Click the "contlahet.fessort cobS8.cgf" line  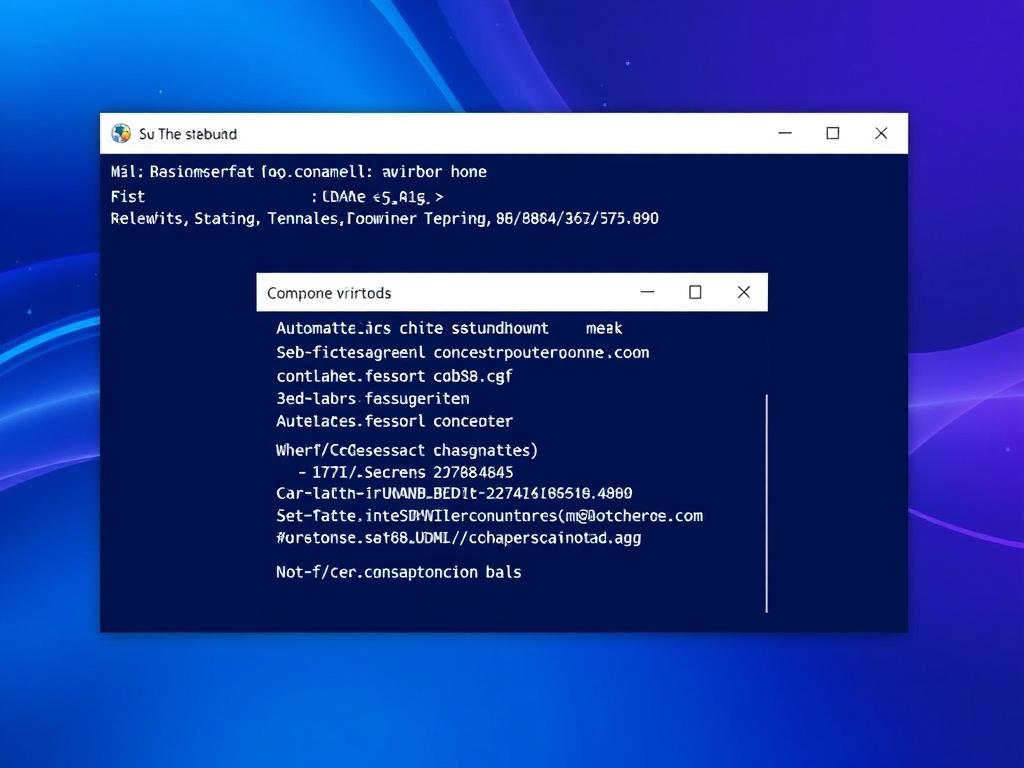394,377
